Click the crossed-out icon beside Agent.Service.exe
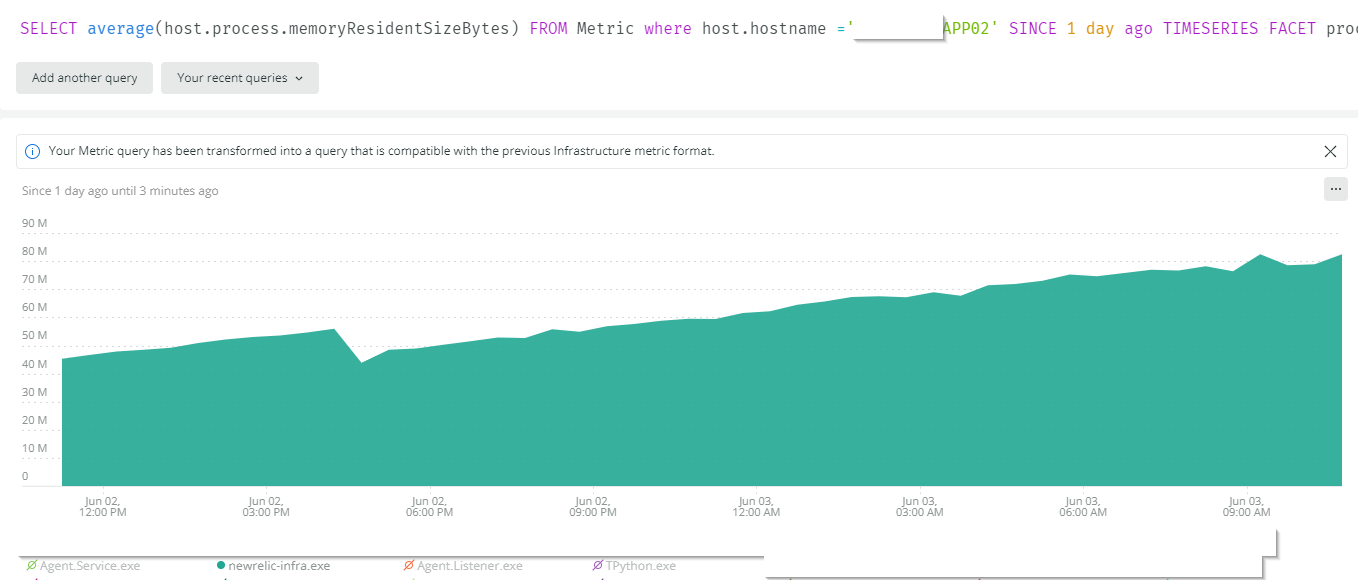The height and width of the screenshot is (580, 1358). (31, 565)
